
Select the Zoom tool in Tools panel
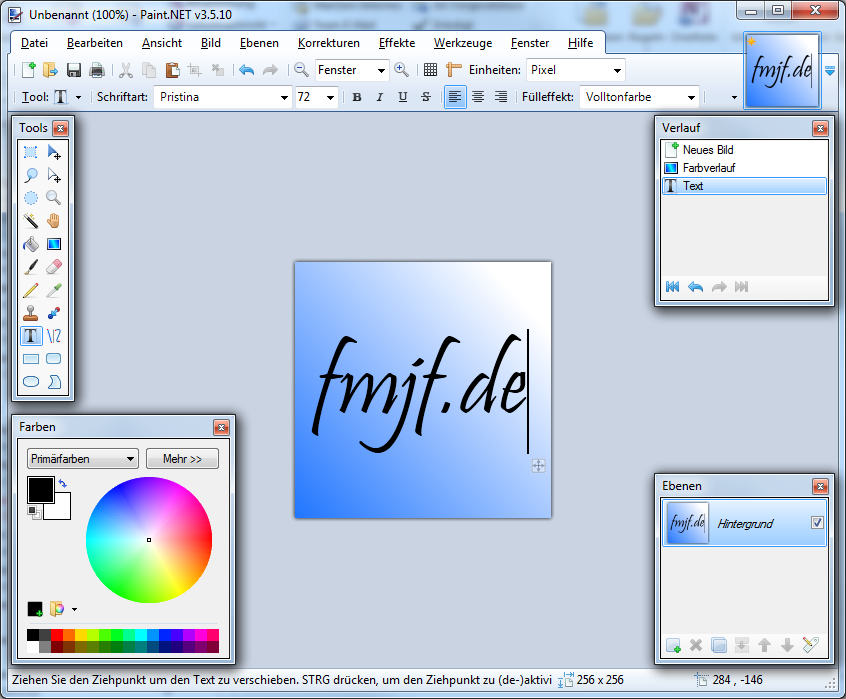point(54,198)
